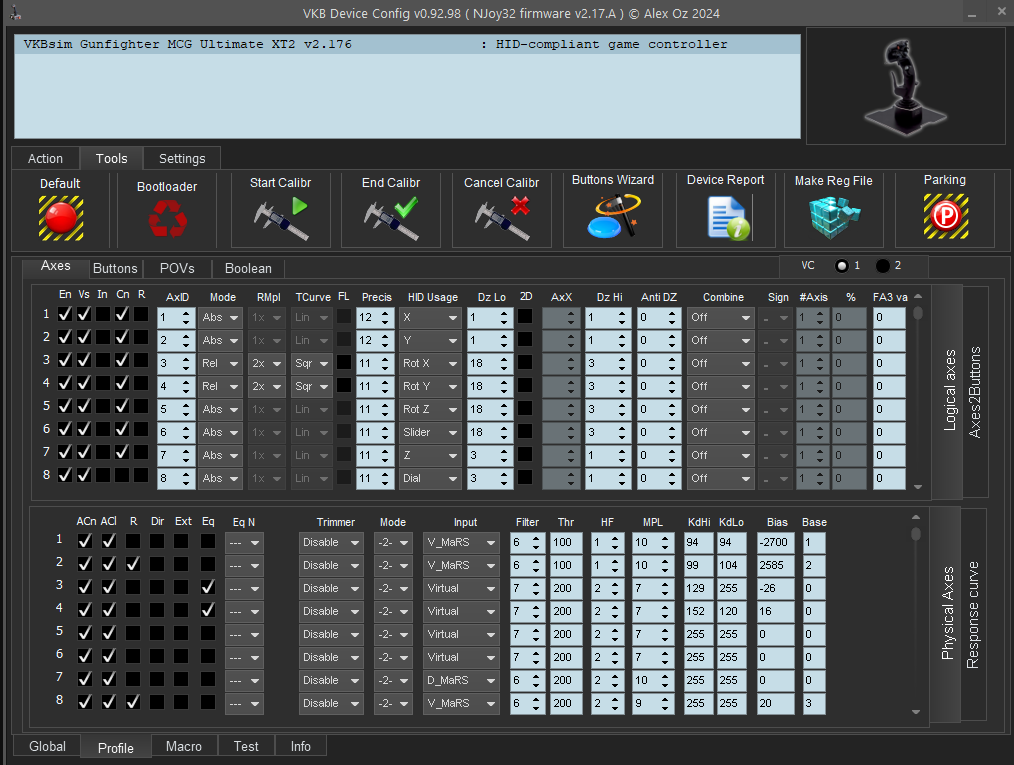Click the Bootloader recycle icon
Image resolution: width=1014 pixels, height=765 pixels.
click(167, 218)
